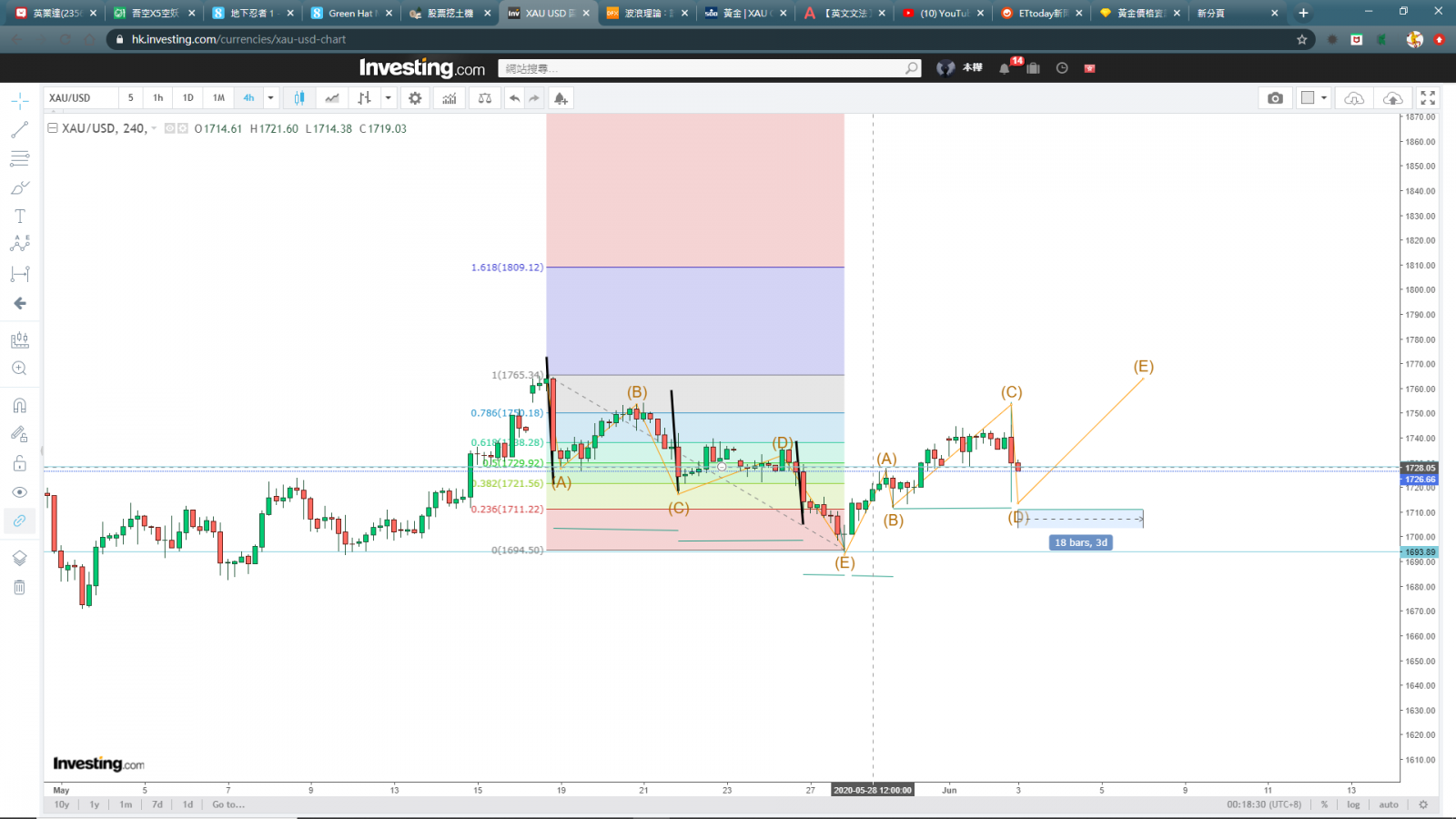This screenshot has height=819, width=1456.
Task: Switch to area chart style
Action: coord(332,98)
